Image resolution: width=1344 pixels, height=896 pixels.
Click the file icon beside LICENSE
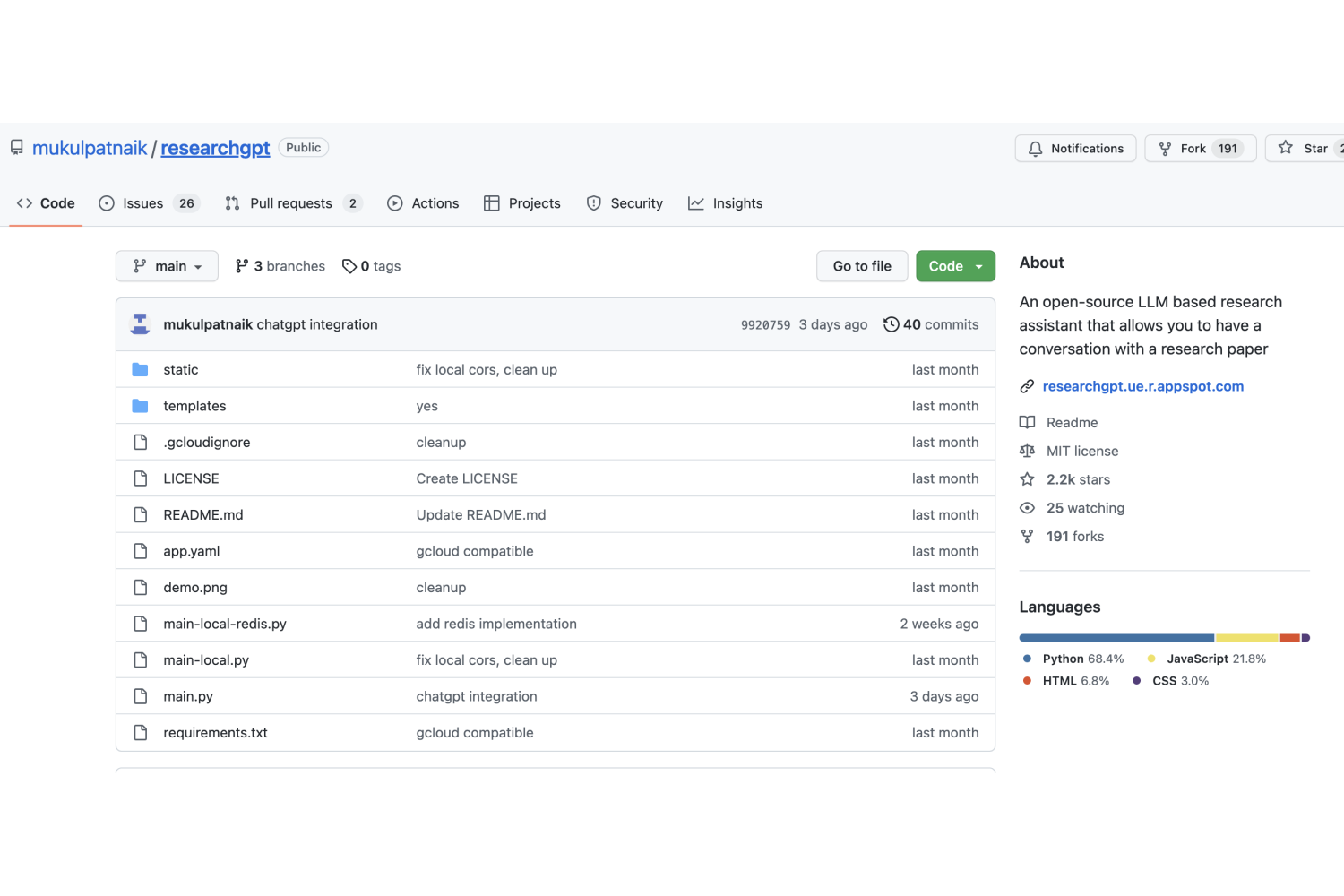(x=140, y=478)
